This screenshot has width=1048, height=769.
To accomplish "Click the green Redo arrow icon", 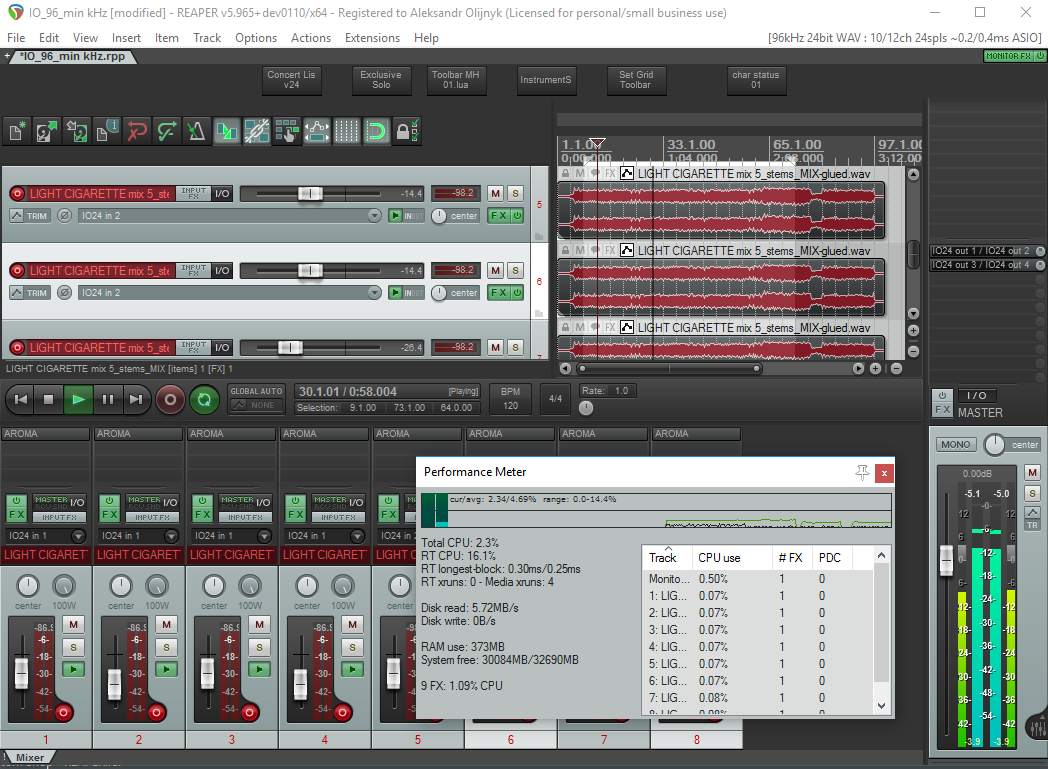I will [166, 131].
